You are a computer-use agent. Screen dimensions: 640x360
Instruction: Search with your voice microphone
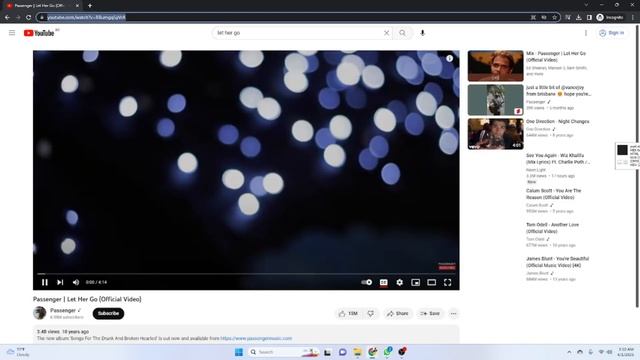pyautogui.click(x=422, y=33)
